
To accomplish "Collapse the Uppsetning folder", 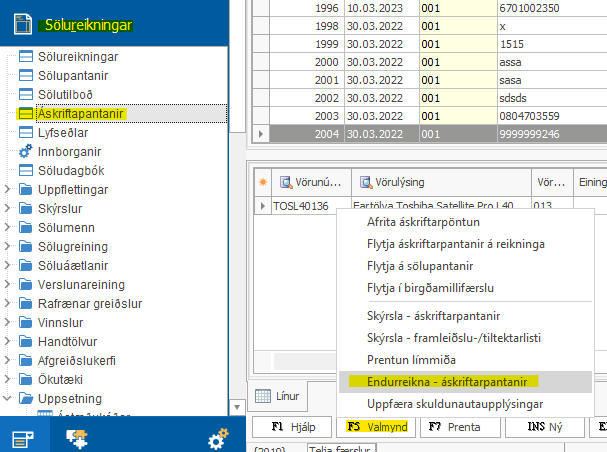I will (9, 398).
